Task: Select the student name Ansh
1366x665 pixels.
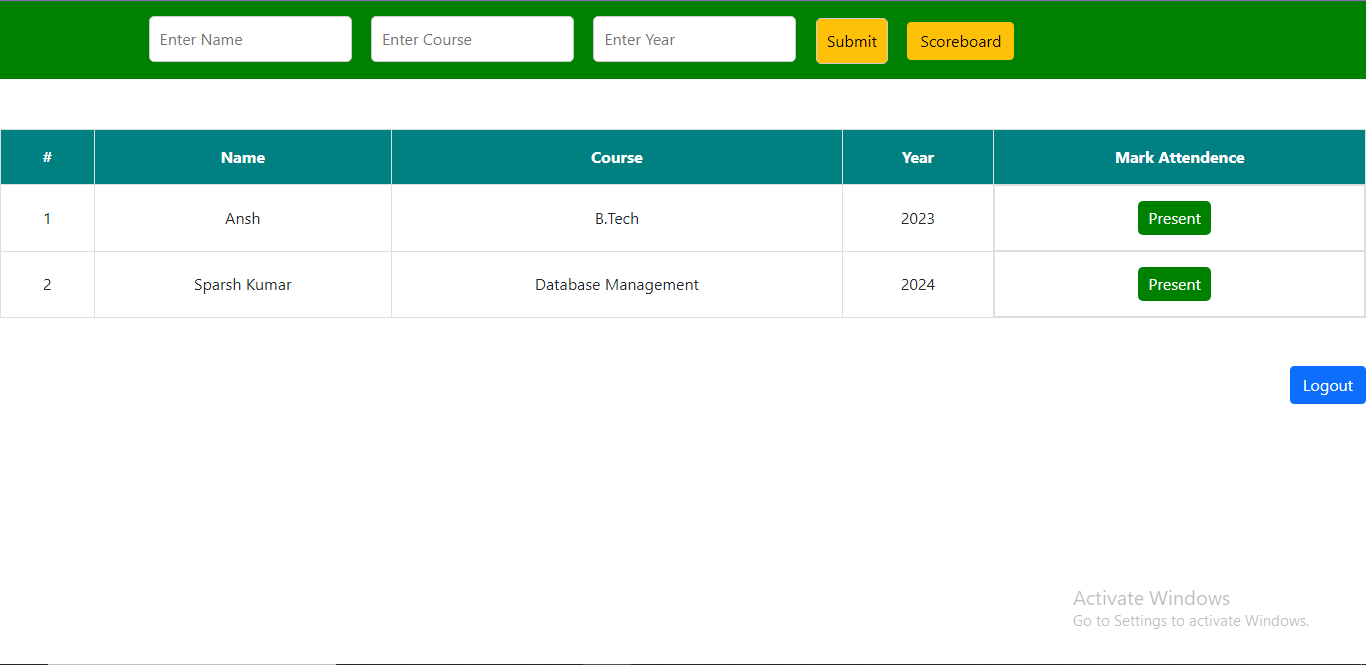Action: click(x=243, y=218)
